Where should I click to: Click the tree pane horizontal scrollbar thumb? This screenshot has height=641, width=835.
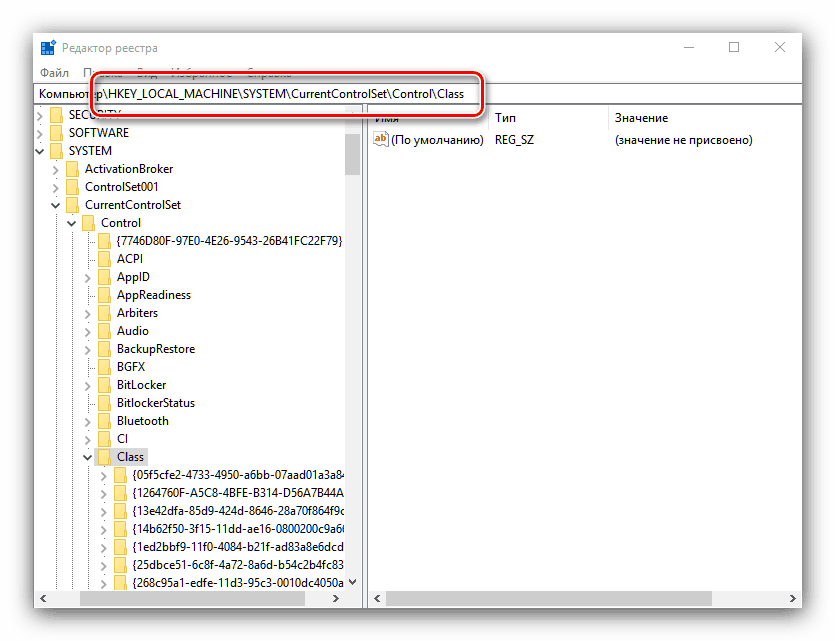click(192, 599)
